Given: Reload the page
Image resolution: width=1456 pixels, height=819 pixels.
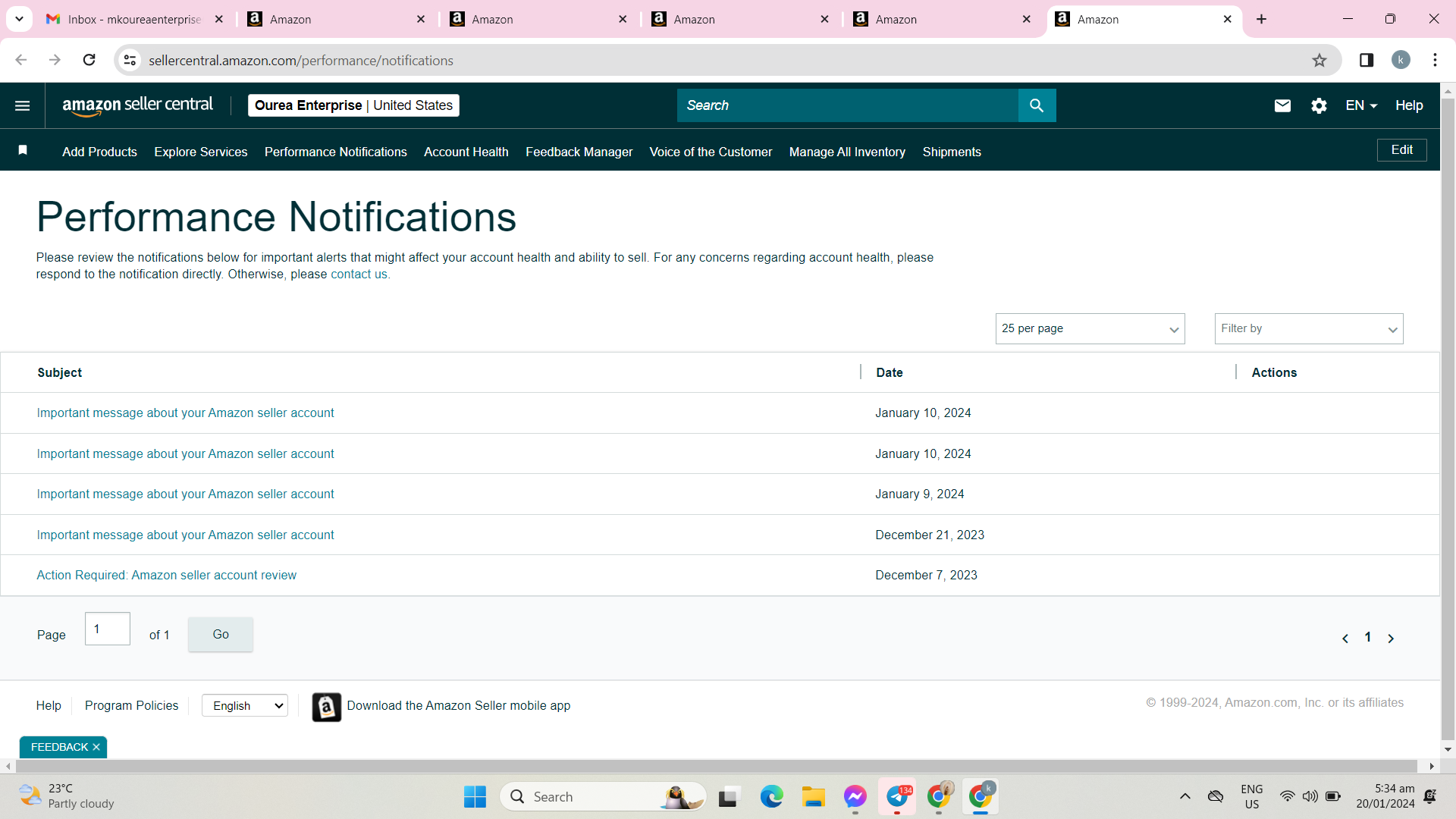Looking at the screenshot, I should pos(89,60).
